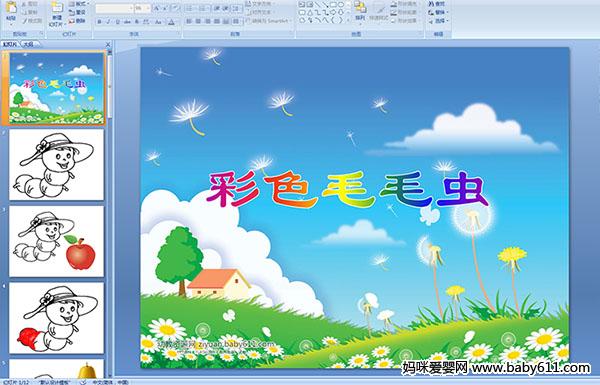Close the slides thumbnail pane
600x385 pixels.
pyautogui.click(x=108, y=44)
